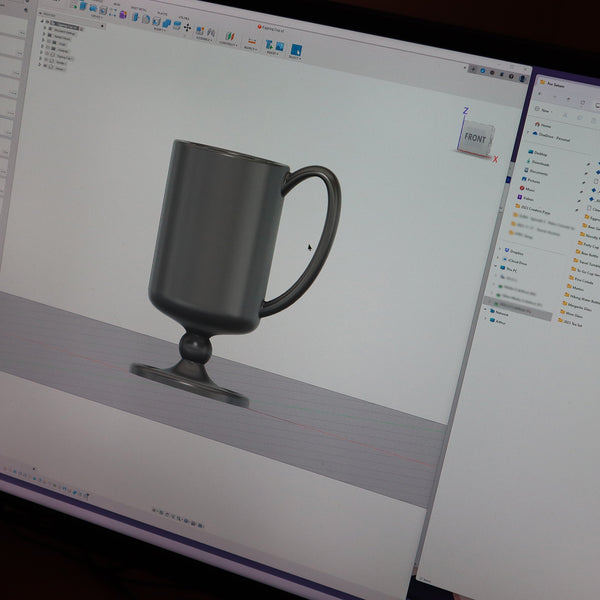Click the Construct plane icon in toolbar
The width and height of the screenshot is (600, 600).
228,37
